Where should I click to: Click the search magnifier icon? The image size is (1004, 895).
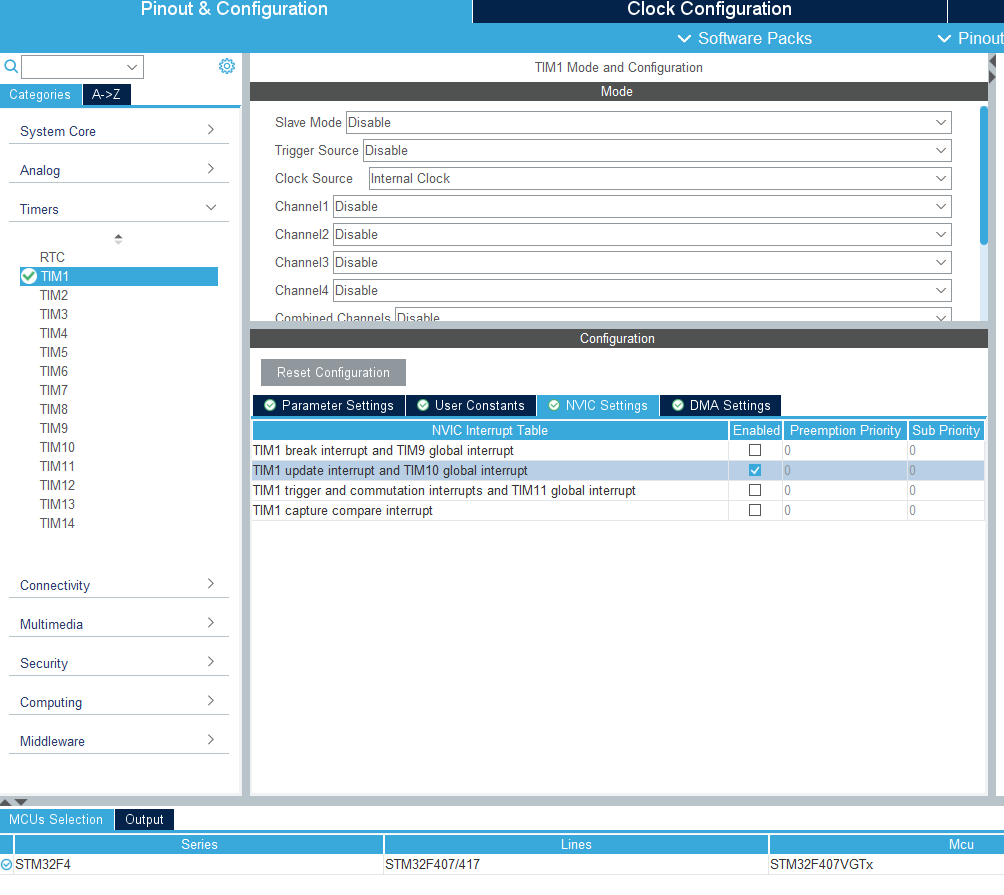coord(11,66)
